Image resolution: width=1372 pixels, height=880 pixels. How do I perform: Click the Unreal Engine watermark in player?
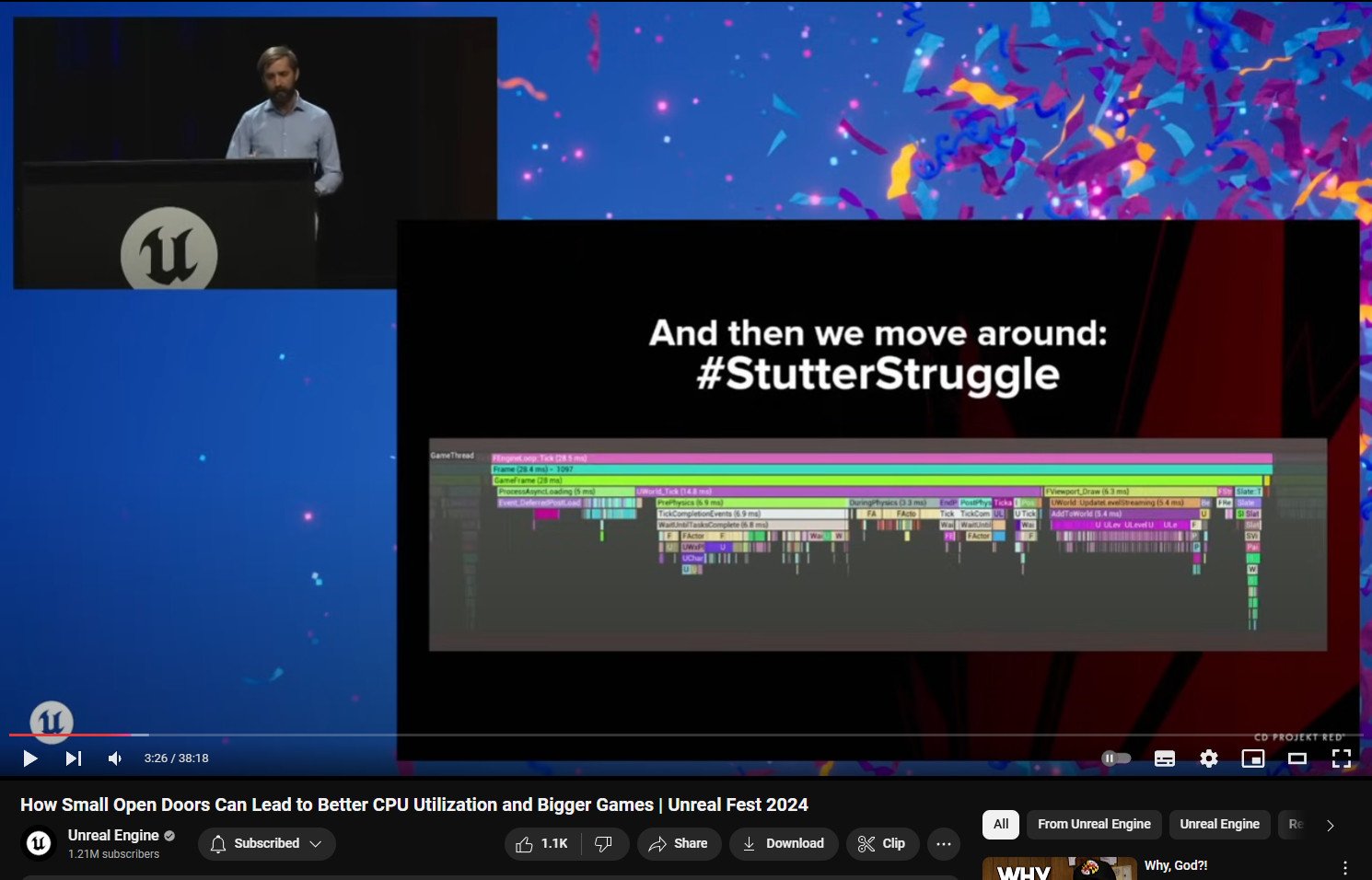point(52,721)
